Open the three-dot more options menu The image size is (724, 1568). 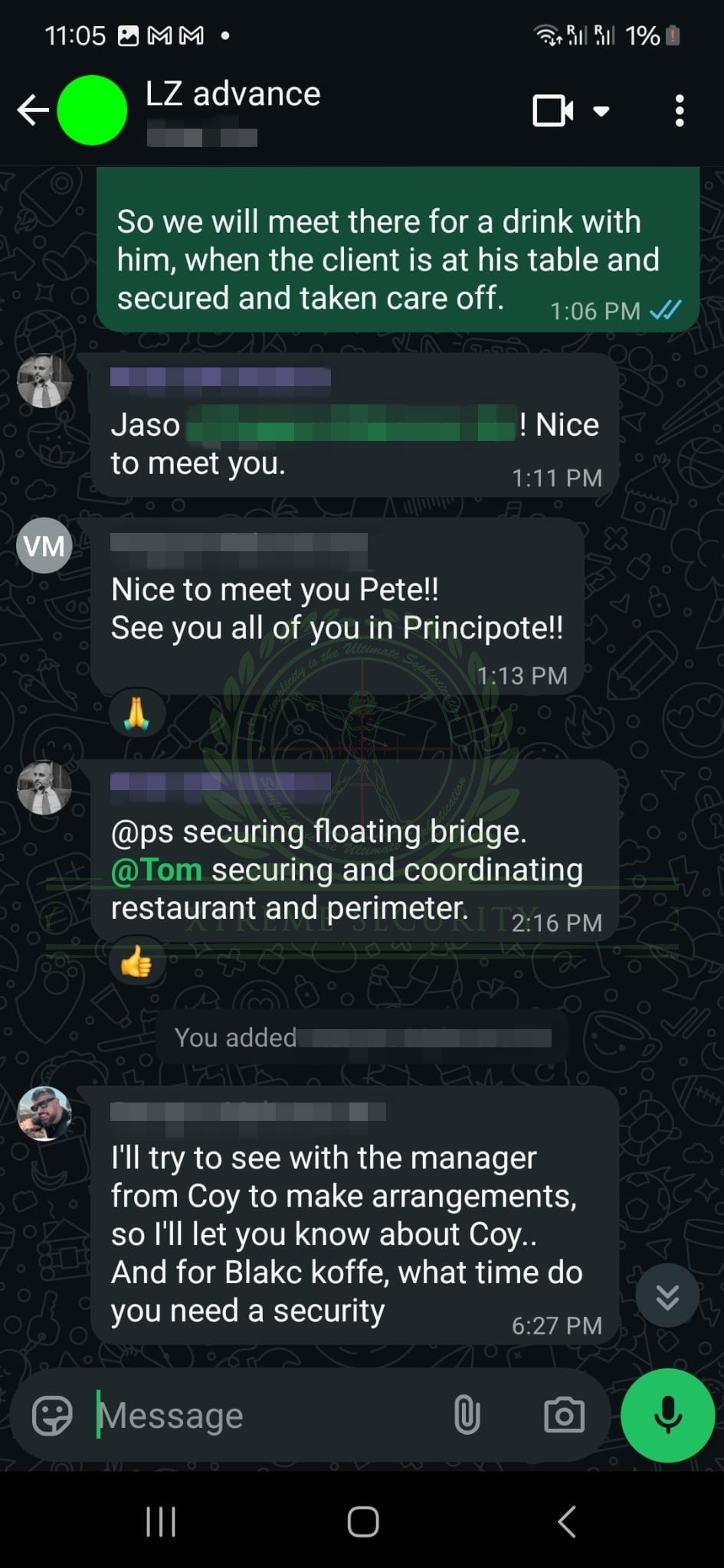(679, 111)
